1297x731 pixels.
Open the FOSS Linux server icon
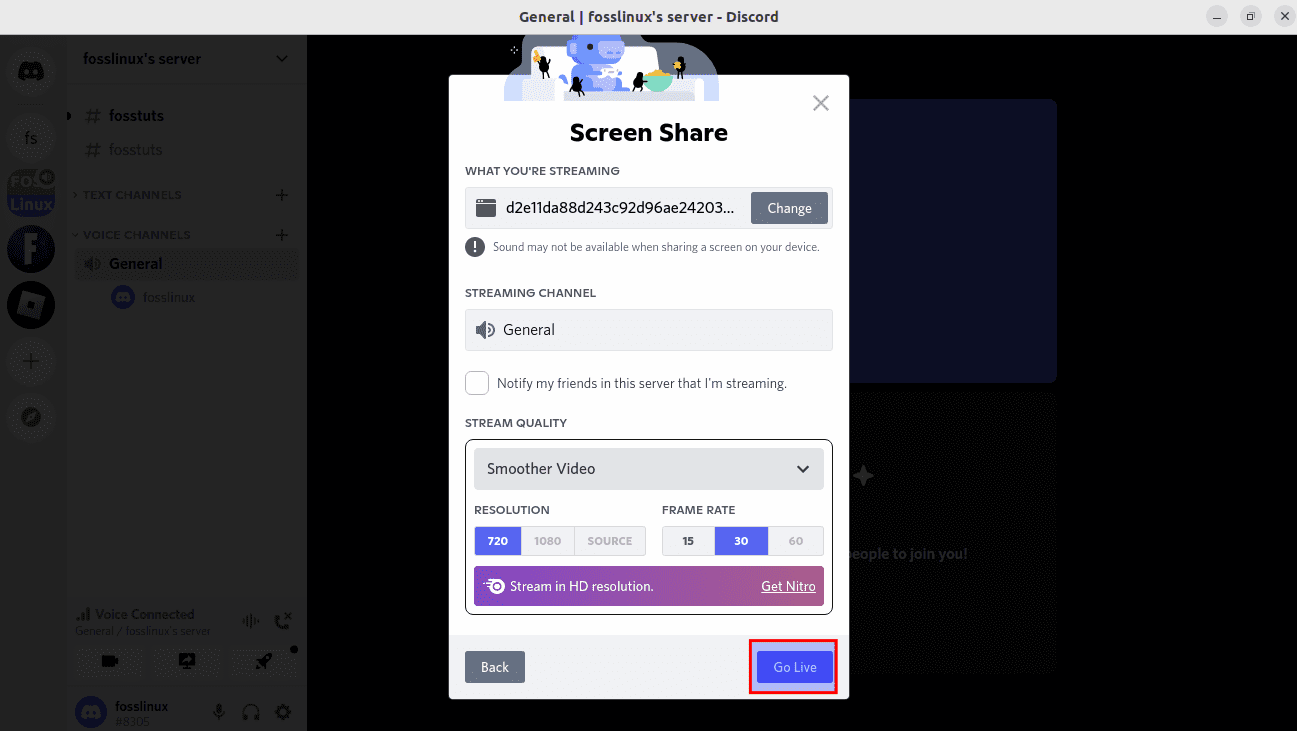click(x=31, y=194)
